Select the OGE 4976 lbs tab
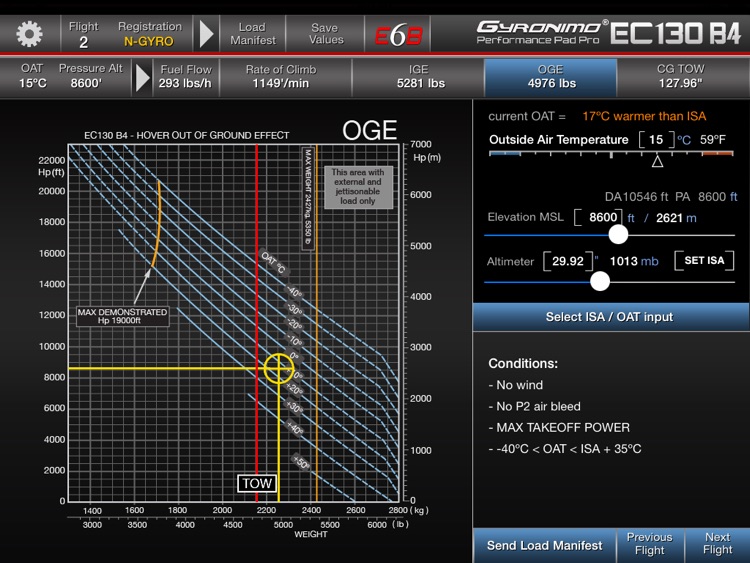The height and width of the screenshot is (563, 750). (x=551, y=77)
